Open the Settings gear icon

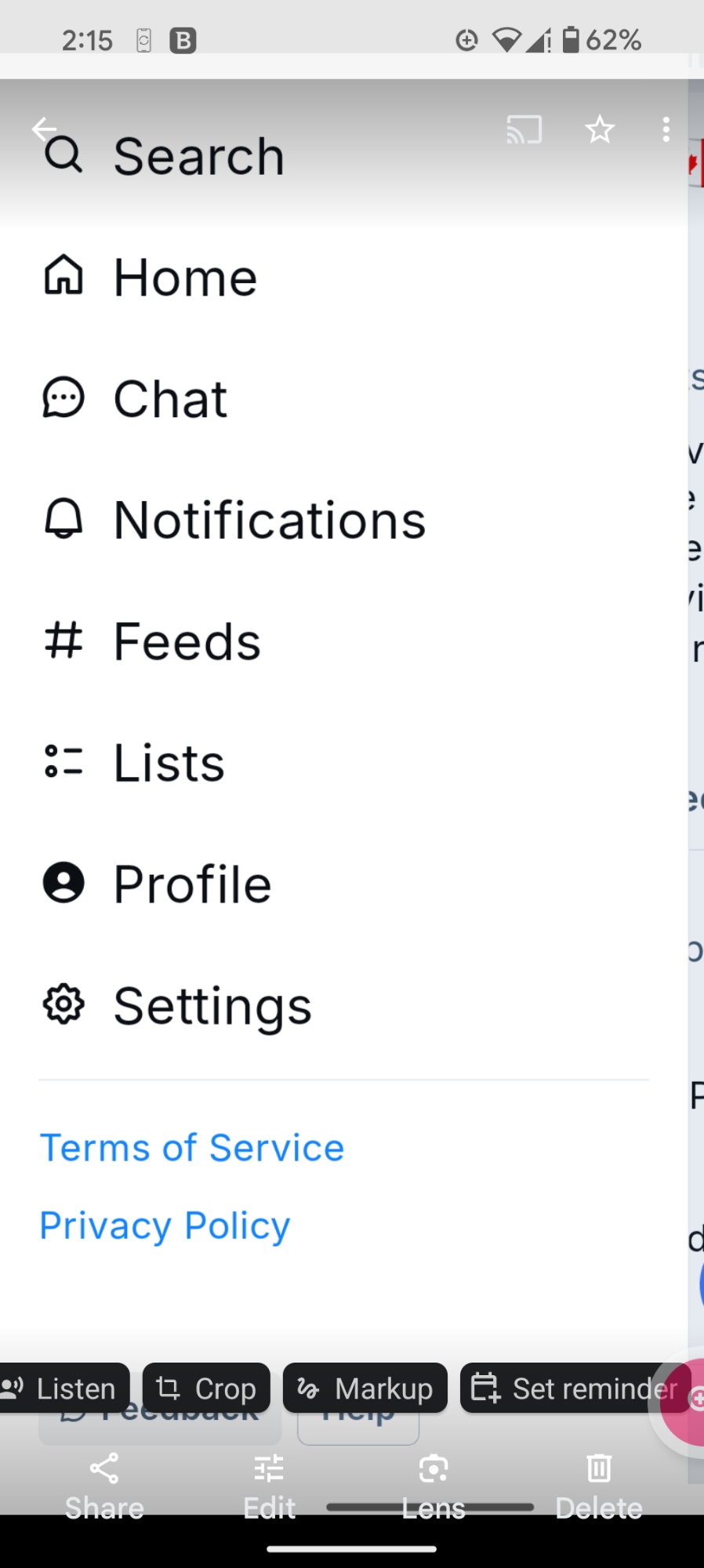(64, 1005)
